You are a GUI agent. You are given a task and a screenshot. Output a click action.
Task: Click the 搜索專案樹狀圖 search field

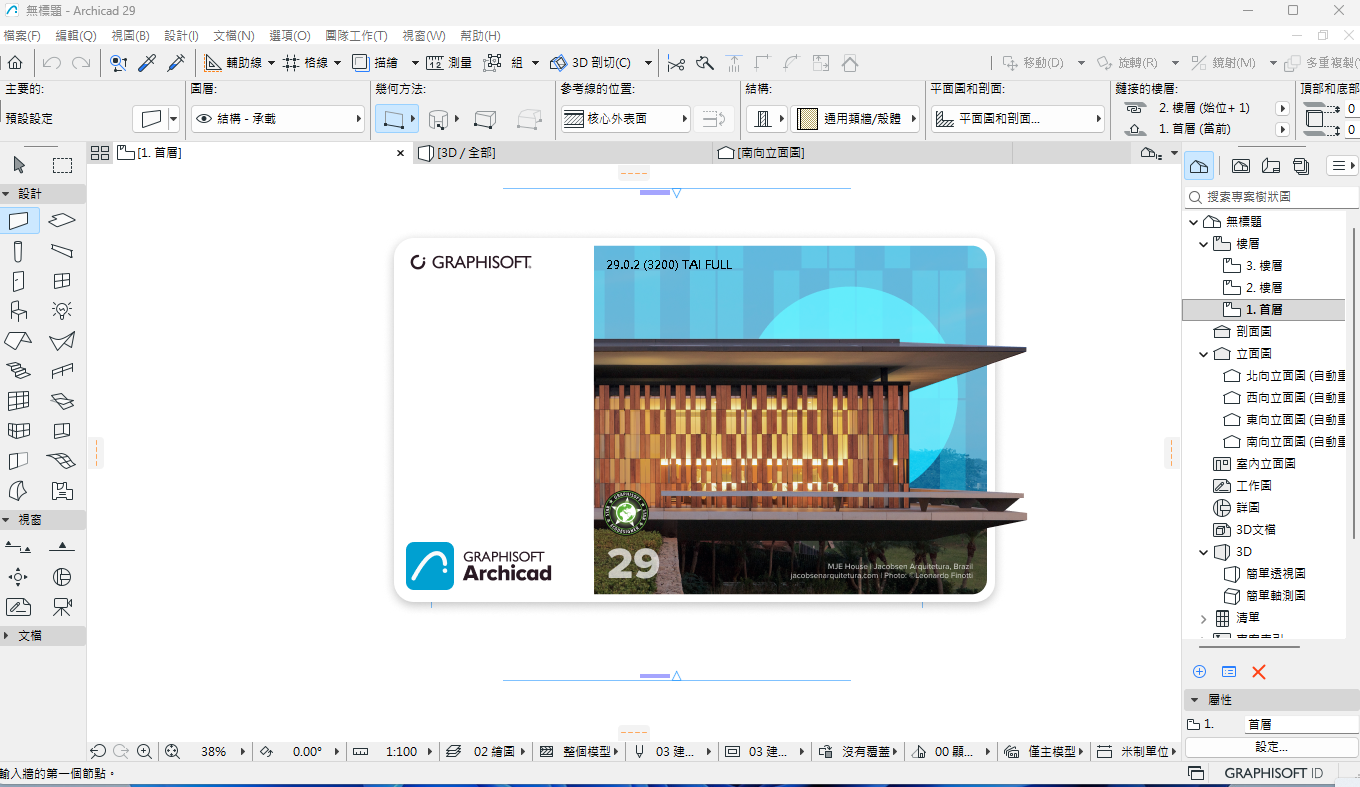coord(1272,197)
